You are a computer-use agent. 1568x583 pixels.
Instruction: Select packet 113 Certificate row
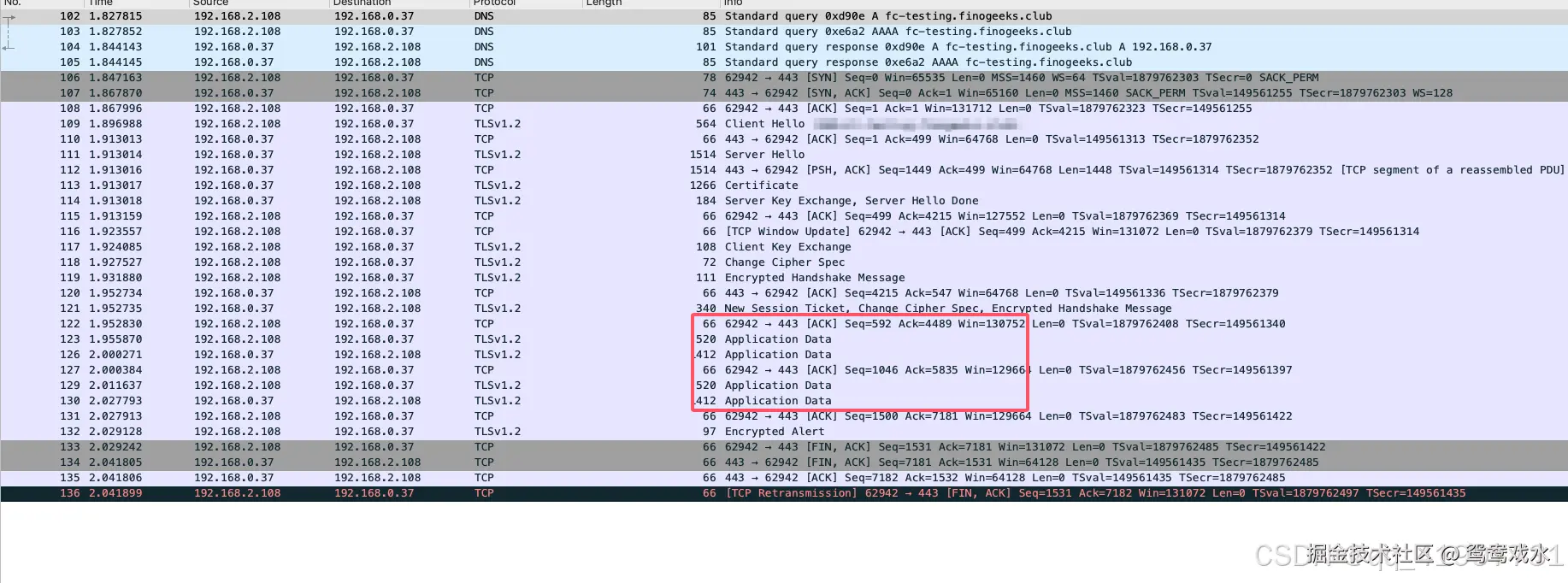(784, 185)
